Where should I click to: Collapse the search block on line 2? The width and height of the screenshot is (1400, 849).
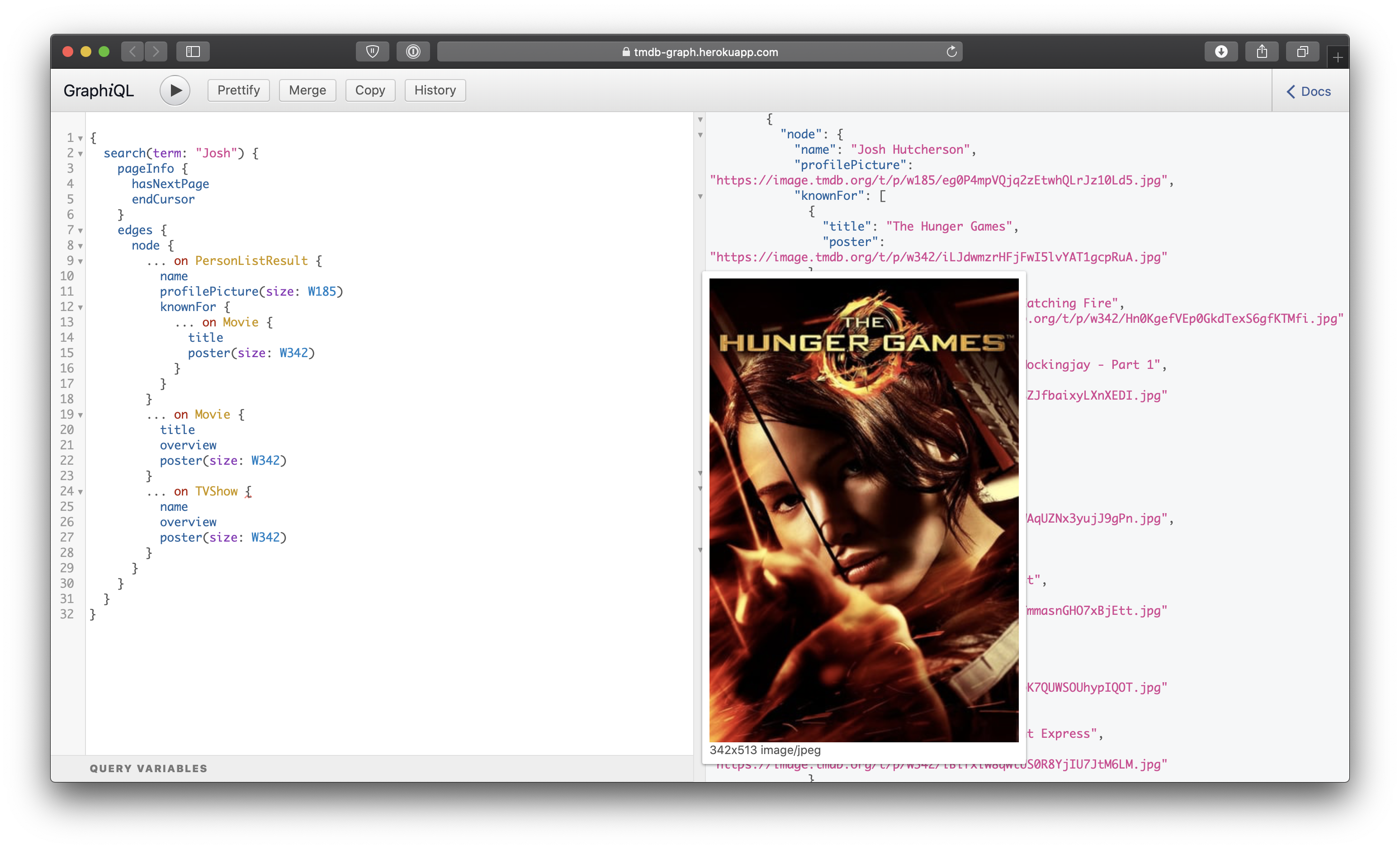(x=80, y=153)
